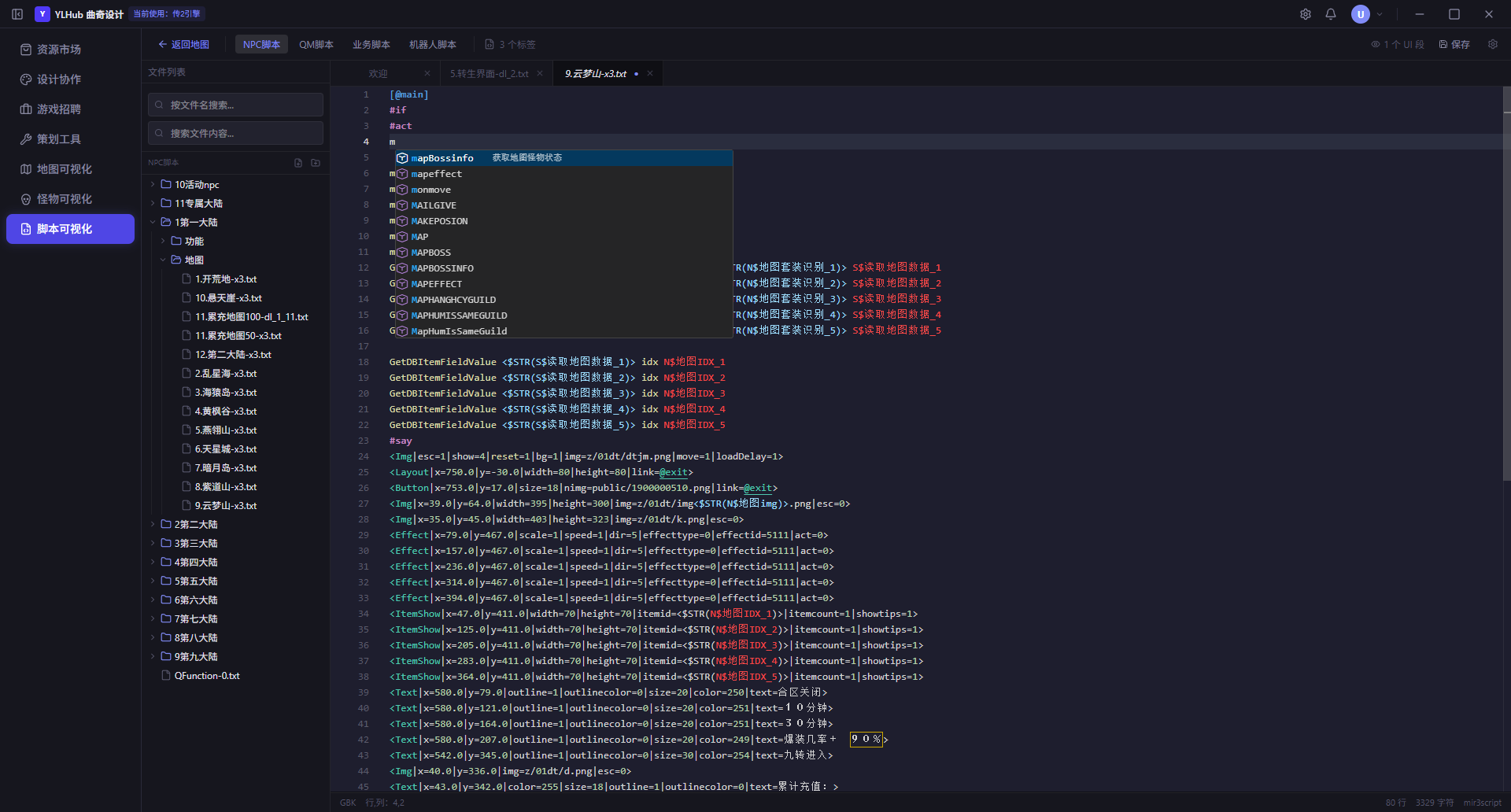
Task: Open 策划工具 in sidebar
Action: click(x=70, y=139)
